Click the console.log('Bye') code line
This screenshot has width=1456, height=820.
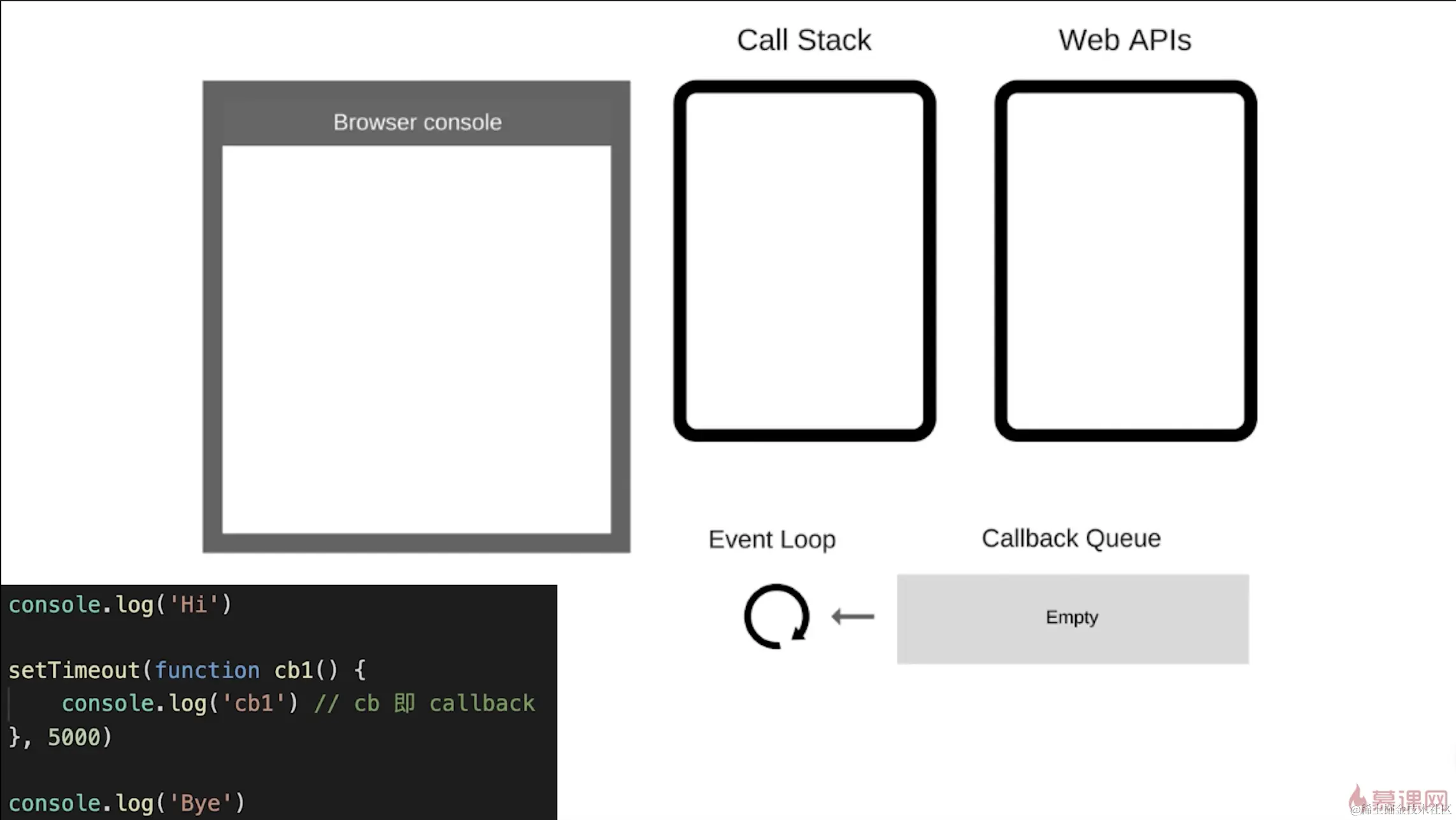coord(126,803)
